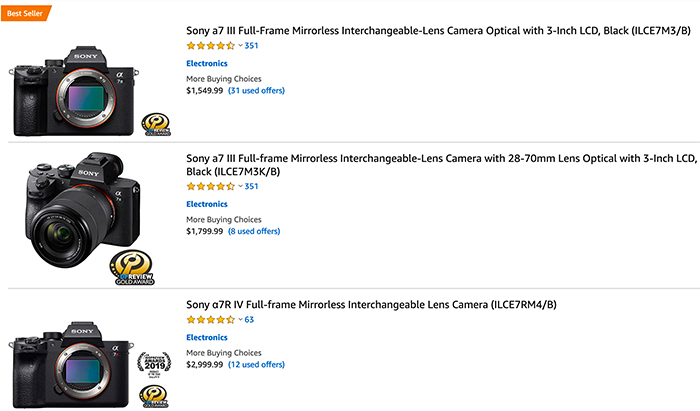
Task: Expand rating popover arrow next to 63 reviews
Action: pos(240,320)
